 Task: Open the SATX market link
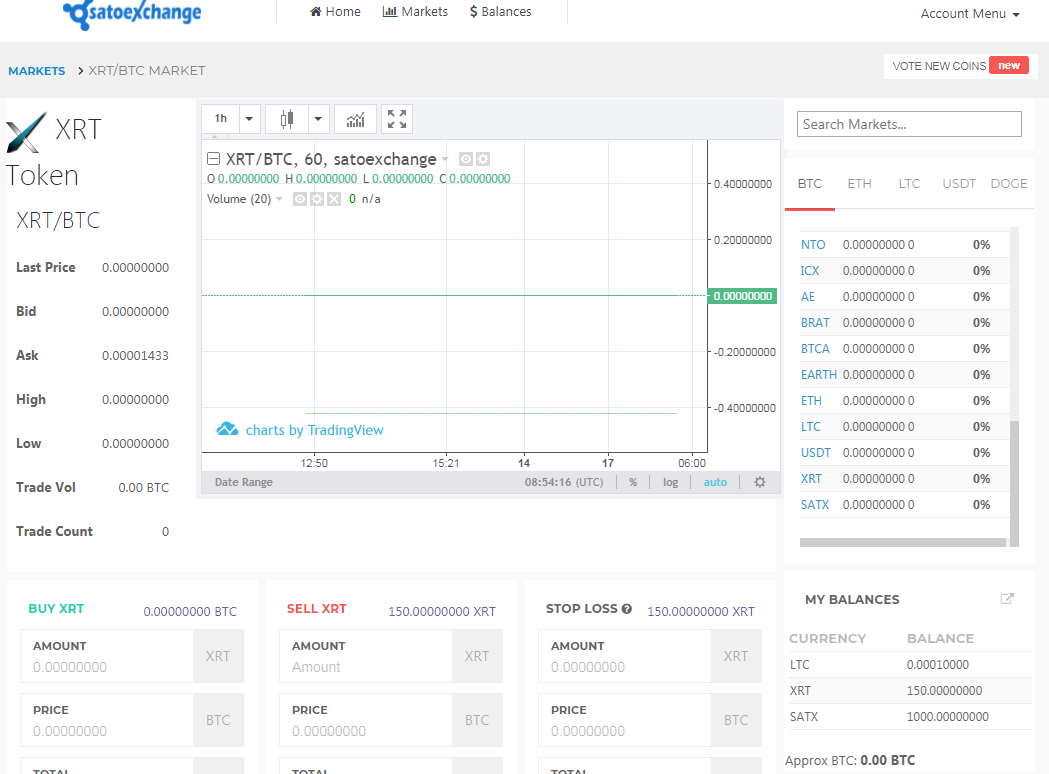[815, 505]
